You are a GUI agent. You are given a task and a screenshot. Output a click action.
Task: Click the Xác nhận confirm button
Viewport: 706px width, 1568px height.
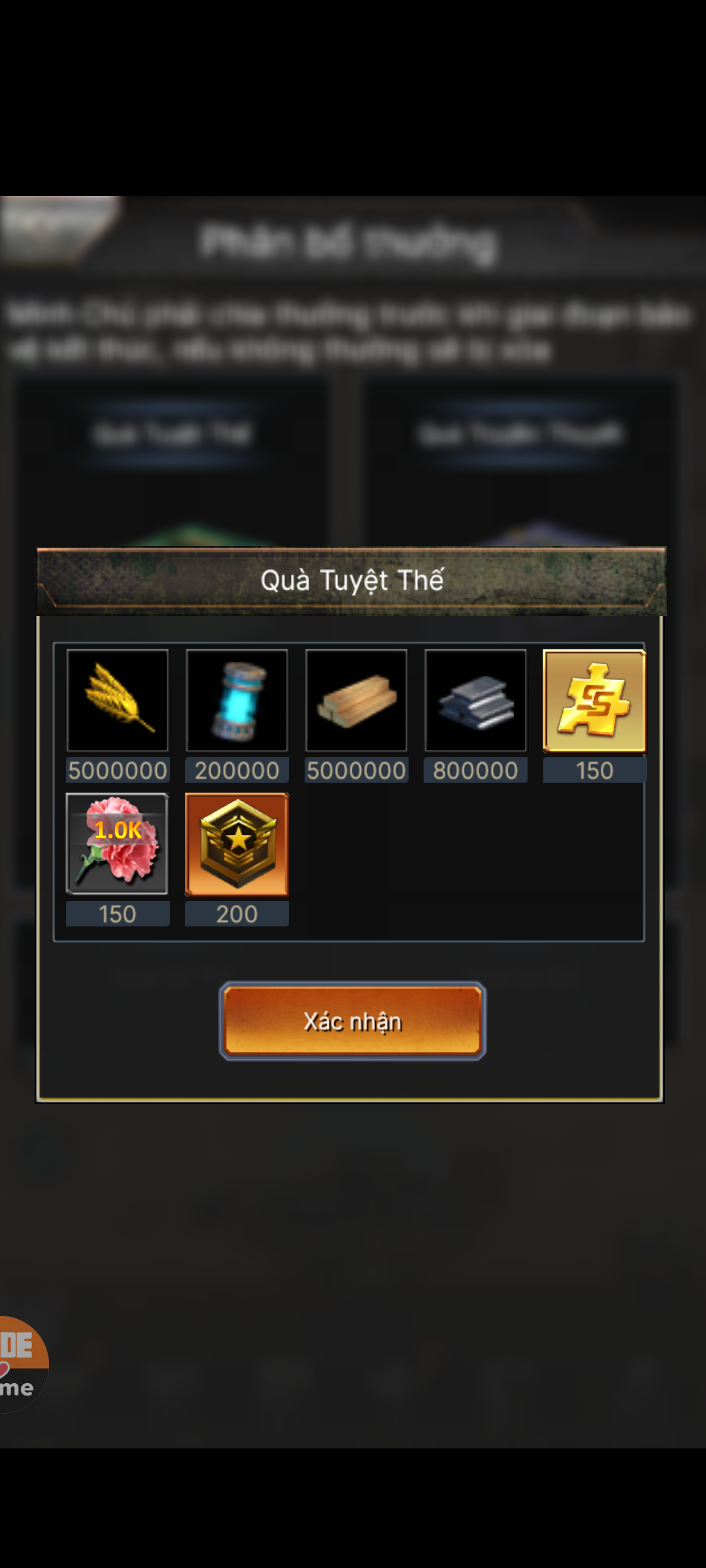pos(352,1021)
